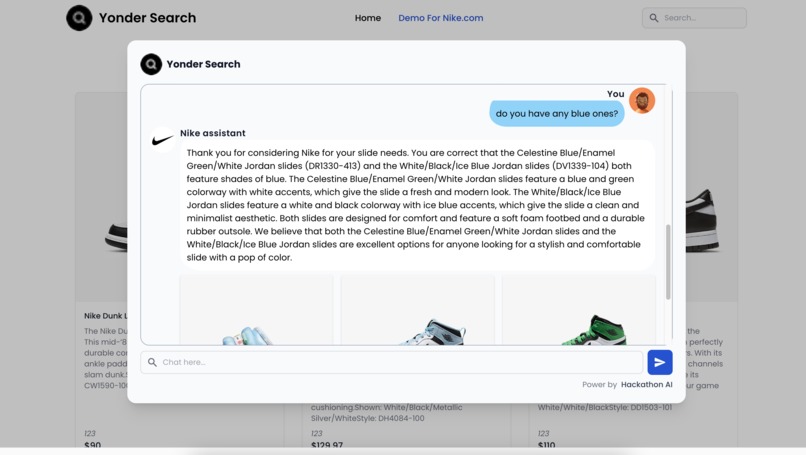806x455 pixels.
Task: Focus the top Search input field
Action: [x=694, y=18]
